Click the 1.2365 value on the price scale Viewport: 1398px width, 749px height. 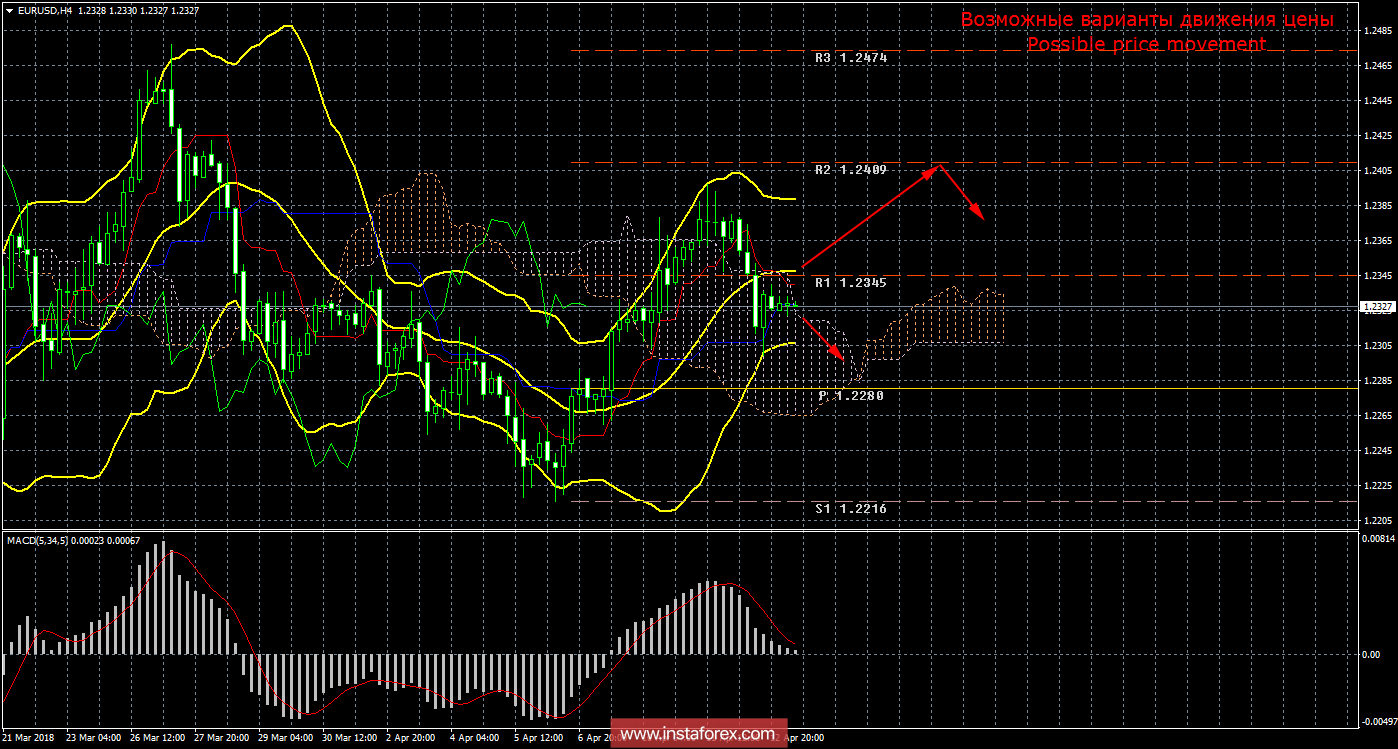click(x=1379, y=240)
